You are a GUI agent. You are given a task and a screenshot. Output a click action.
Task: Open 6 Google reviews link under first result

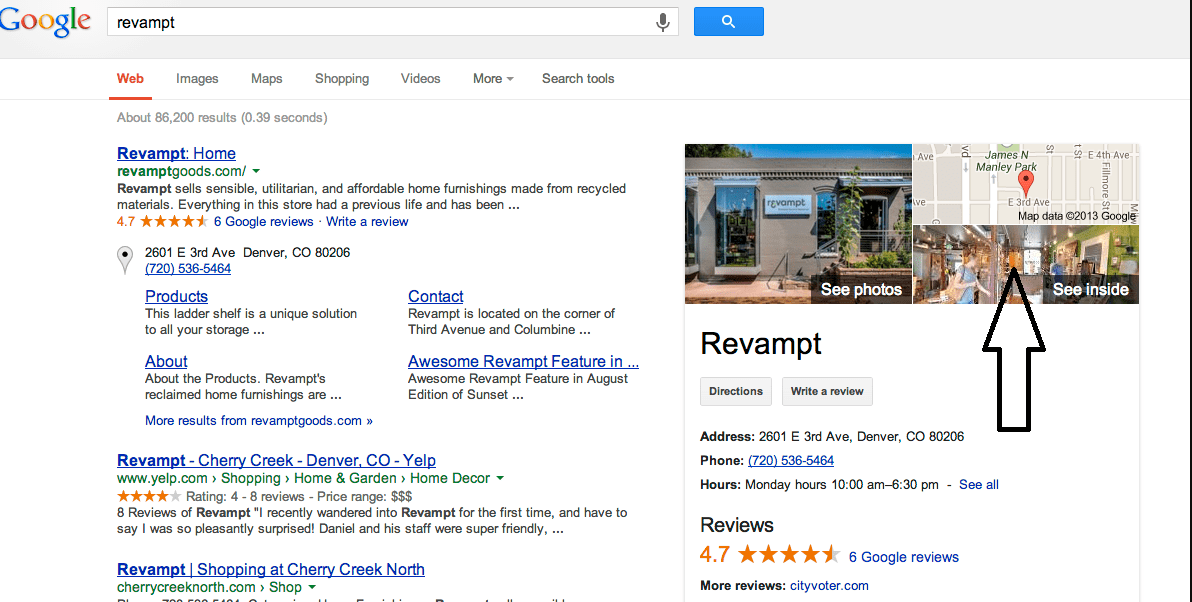tap(263, 221)
